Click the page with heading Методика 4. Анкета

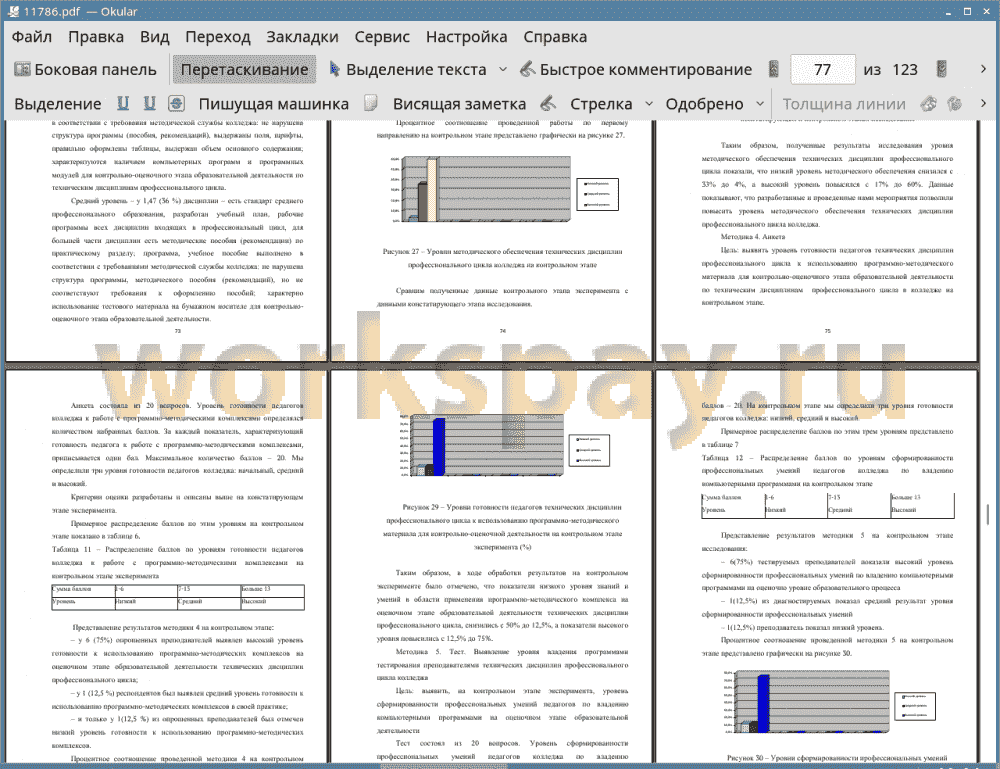pos(817,241)
